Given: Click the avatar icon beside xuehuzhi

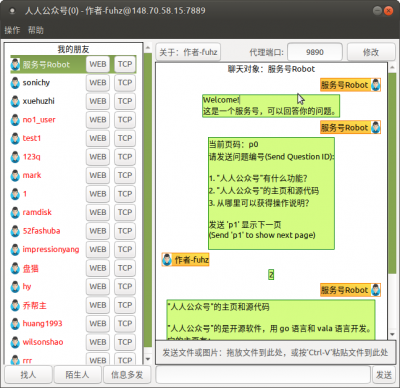Looking at the screenshot, I should point(15,101).
